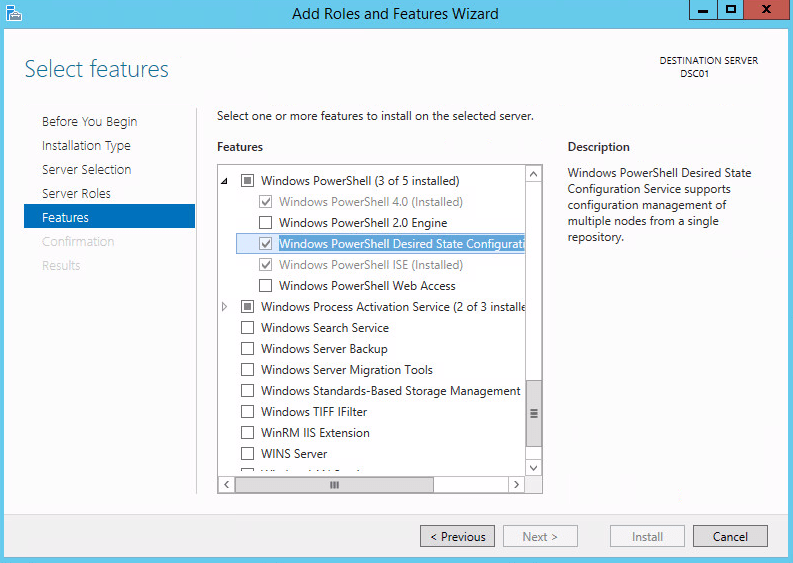
Task: Select Windows Search Service row label
Action: click(x=325, y=328)
